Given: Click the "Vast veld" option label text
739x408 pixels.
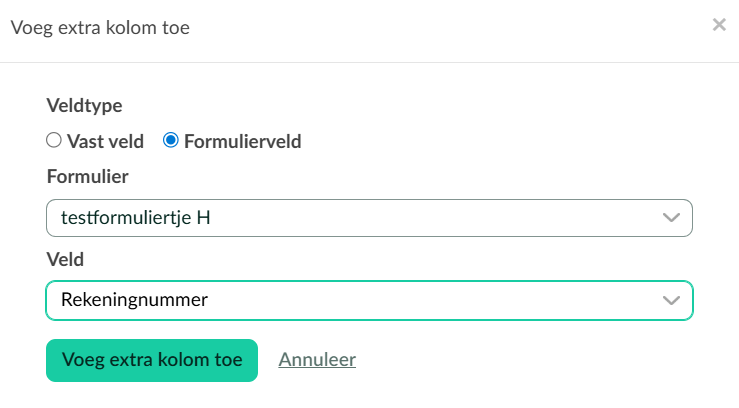Looking at the screenshot, I should point(105,141).
